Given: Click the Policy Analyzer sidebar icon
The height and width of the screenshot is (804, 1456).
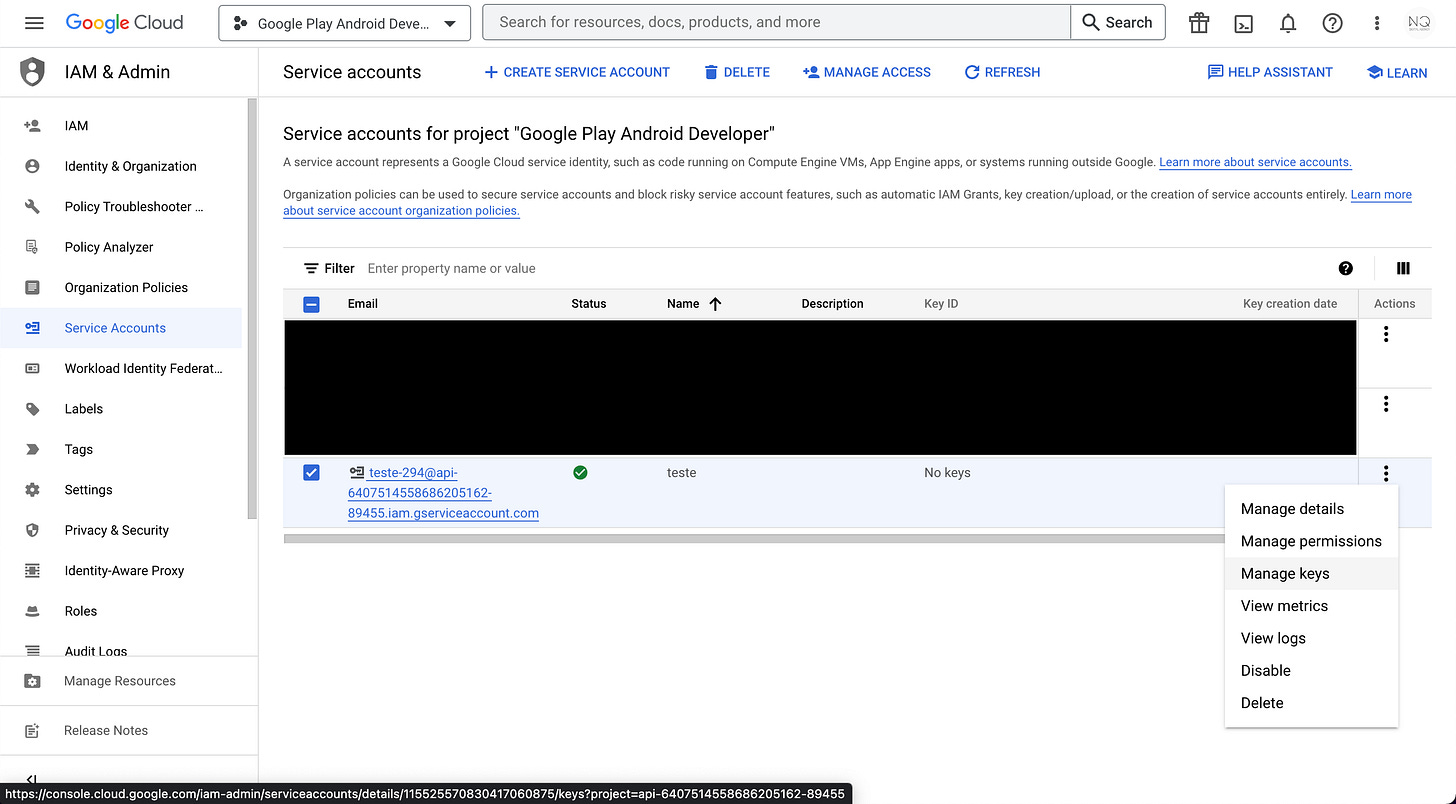Looking at the screenshot, I should (x=32, y=247).
